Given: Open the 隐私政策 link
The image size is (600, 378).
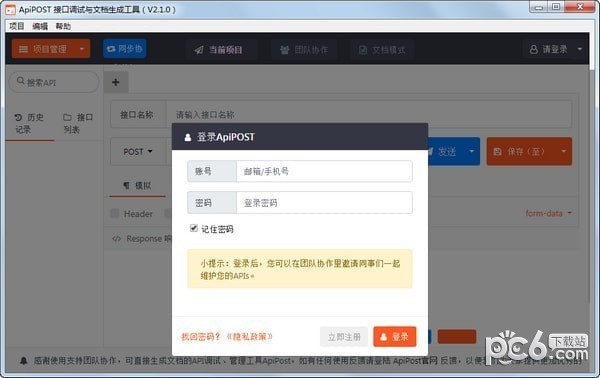Looking at the screenshot, I should [249, 337].
